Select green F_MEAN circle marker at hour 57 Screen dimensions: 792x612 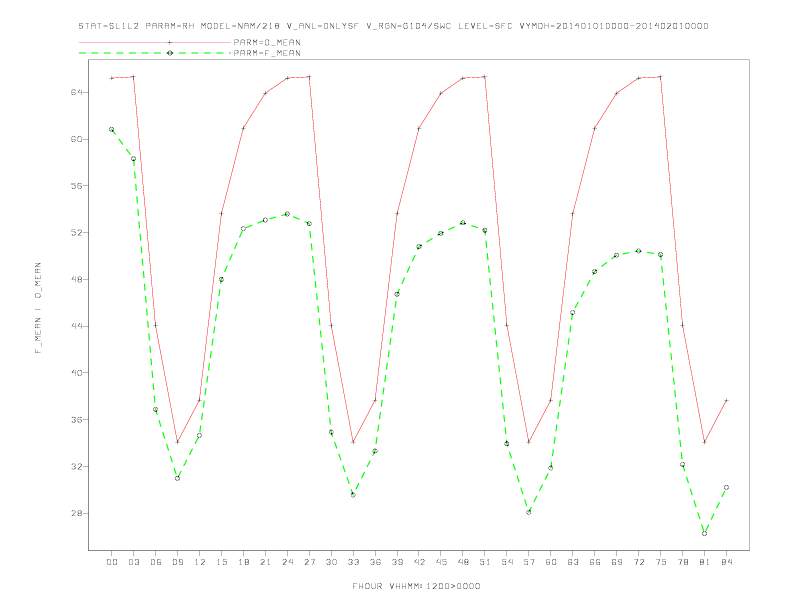pyautogui.click(x=529, y=512)
